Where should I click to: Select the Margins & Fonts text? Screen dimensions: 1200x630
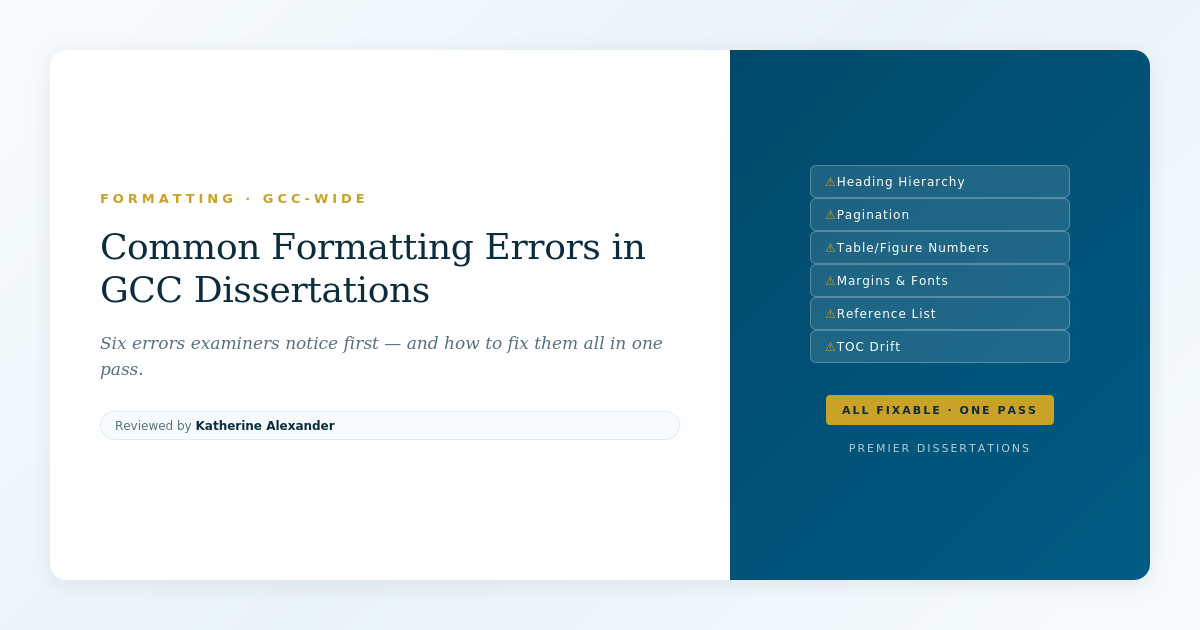coord(892,281)
